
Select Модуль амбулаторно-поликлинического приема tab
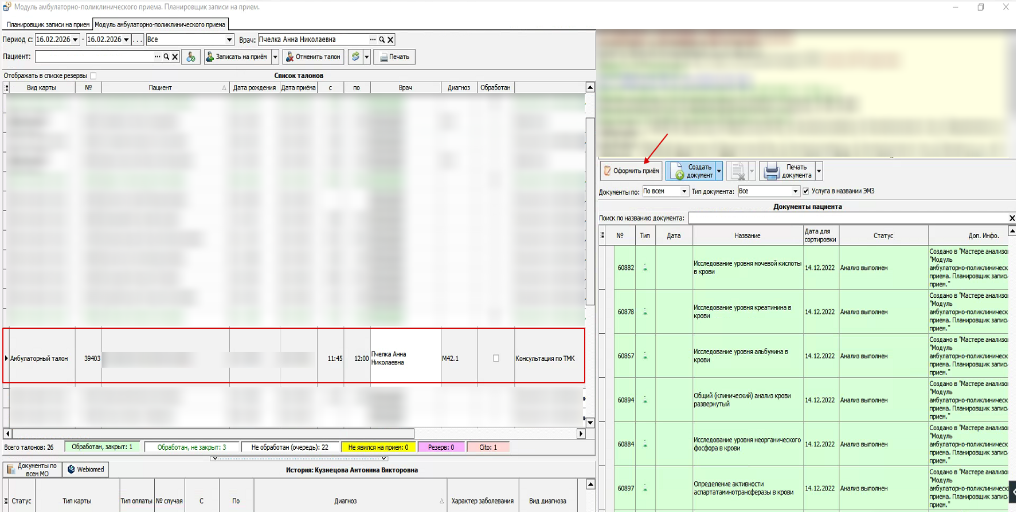point(160,22)
